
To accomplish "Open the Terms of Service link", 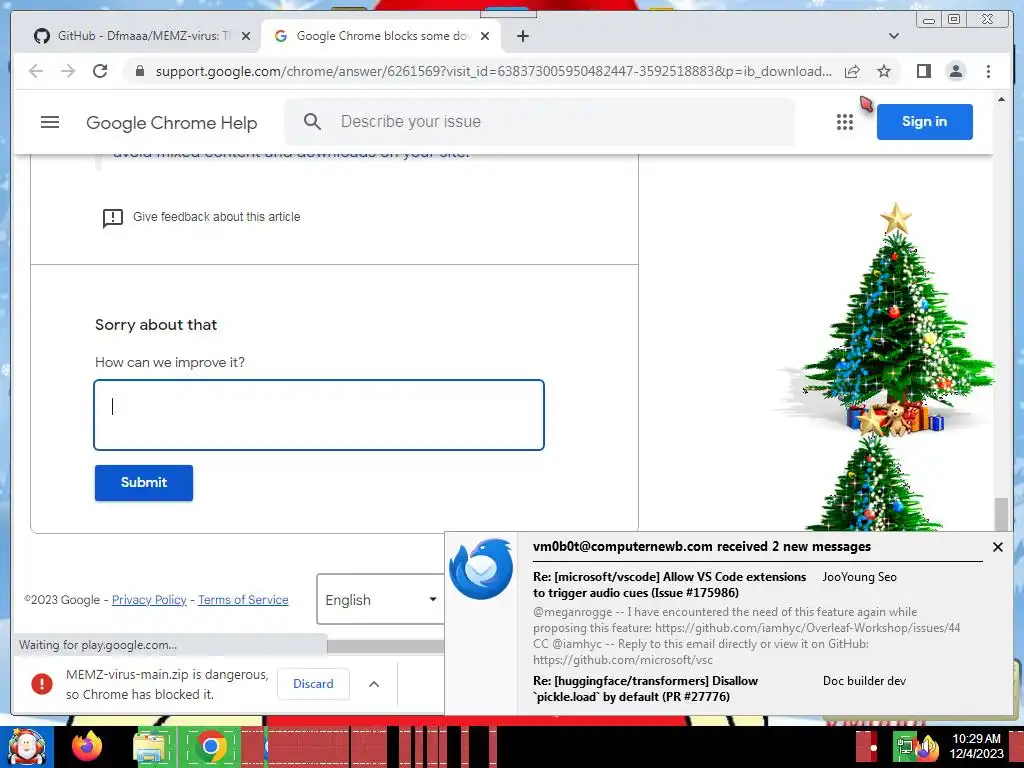I will [x=243, y=600].
